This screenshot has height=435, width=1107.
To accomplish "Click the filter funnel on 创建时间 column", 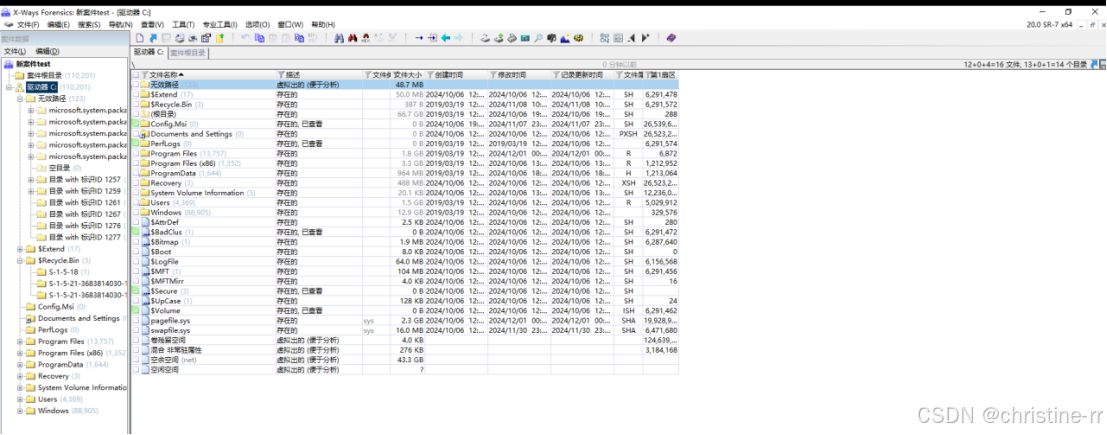I will coord(430,75).
